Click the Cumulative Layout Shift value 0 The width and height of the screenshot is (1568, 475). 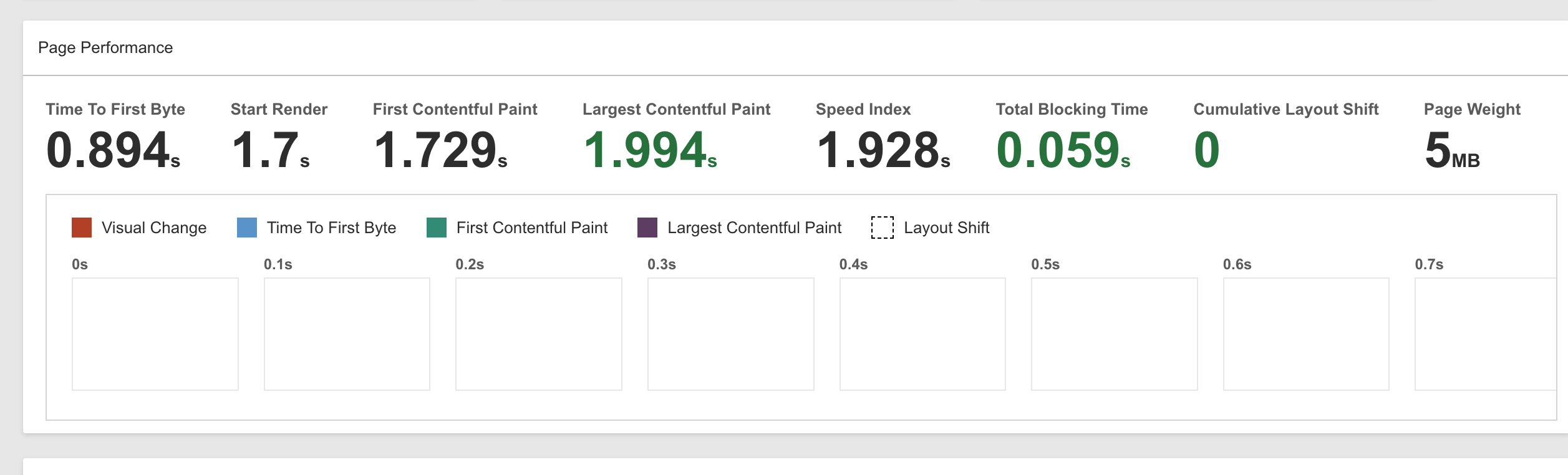[1206, 151]
